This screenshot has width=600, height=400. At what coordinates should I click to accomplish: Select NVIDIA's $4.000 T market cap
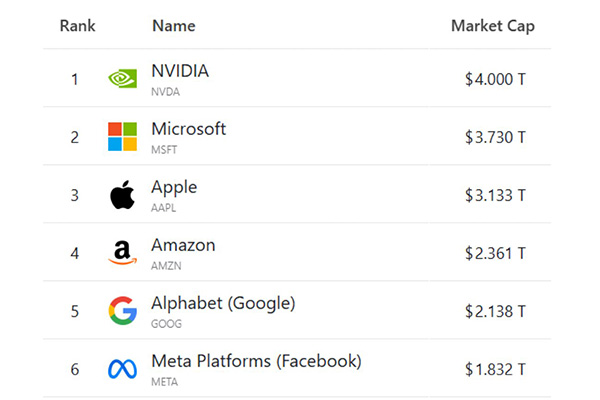(495, 79)
